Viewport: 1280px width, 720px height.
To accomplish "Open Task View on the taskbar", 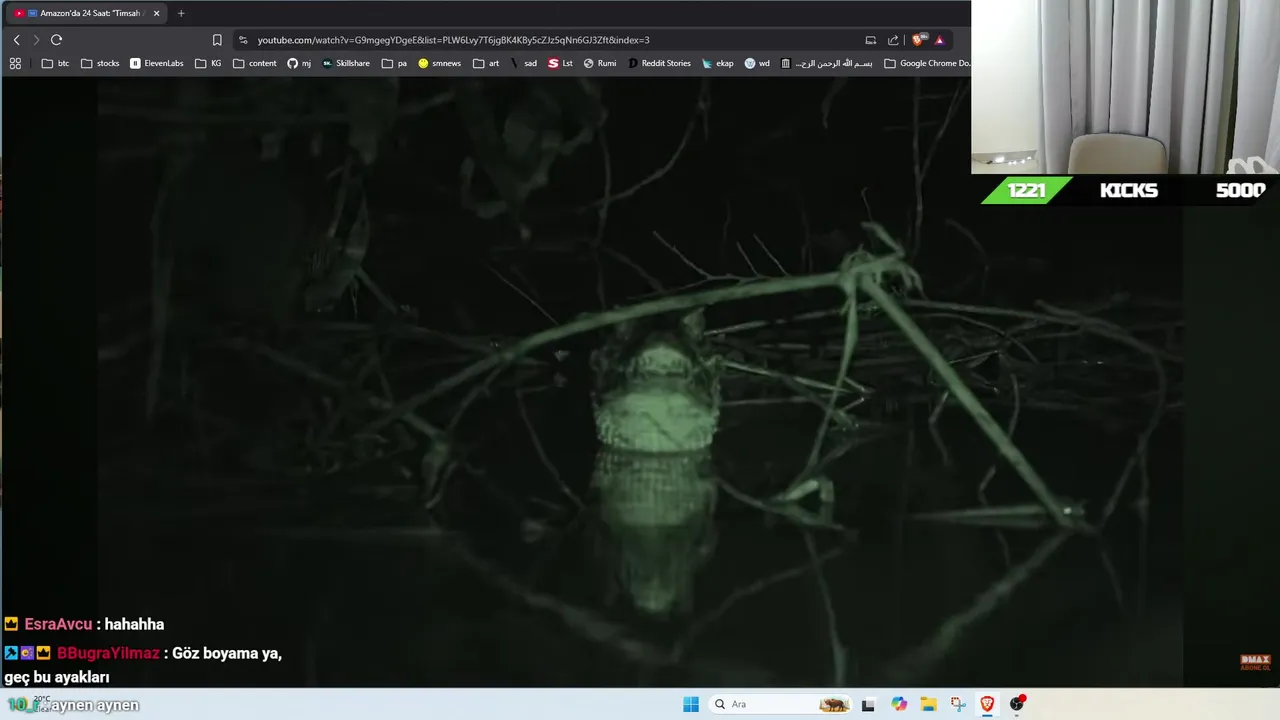I will point(868,704).
